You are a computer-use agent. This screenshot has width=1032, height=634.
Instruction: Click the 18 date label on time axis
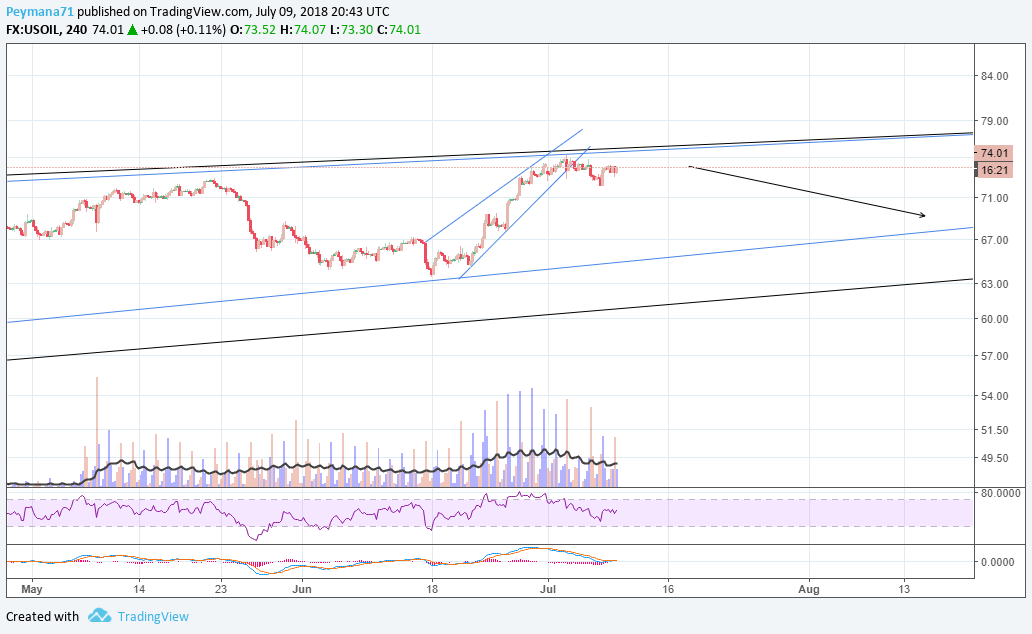pos(432,589)
